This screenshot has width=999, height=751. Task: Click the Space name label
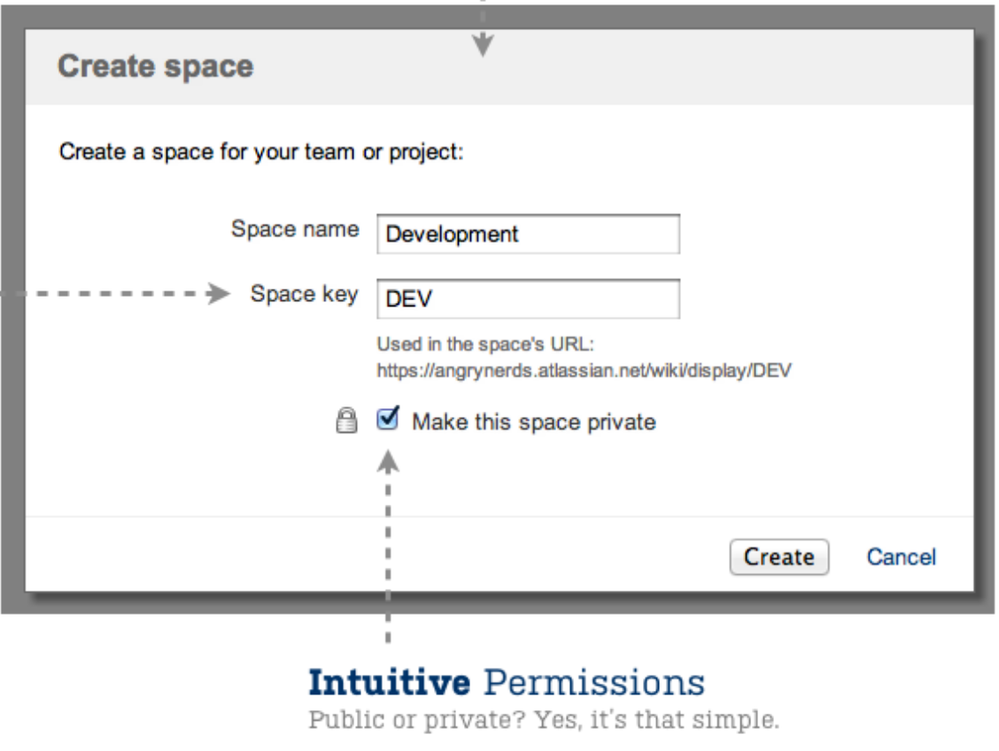[295, 229]
